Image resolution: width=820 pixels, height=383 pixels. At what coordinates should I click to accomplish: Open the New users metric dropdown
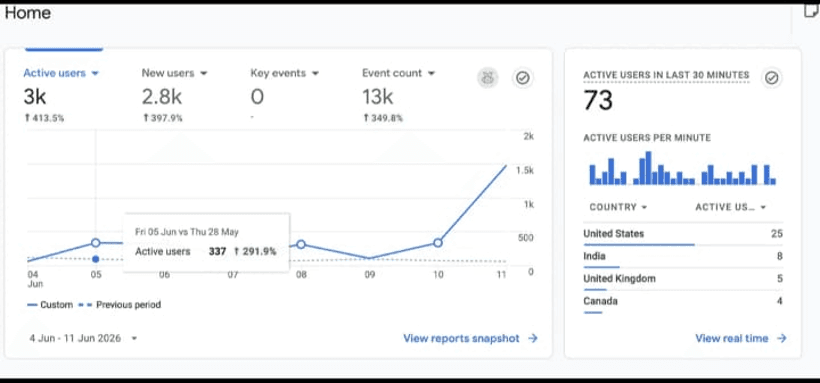[x=174, y=73]
